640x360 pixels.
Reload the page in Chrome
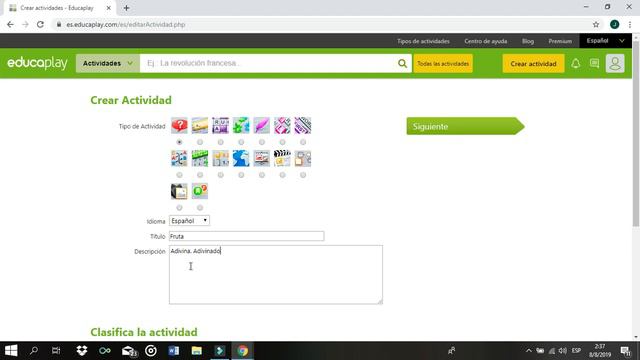pyautogui.click(x=40, y=24)
